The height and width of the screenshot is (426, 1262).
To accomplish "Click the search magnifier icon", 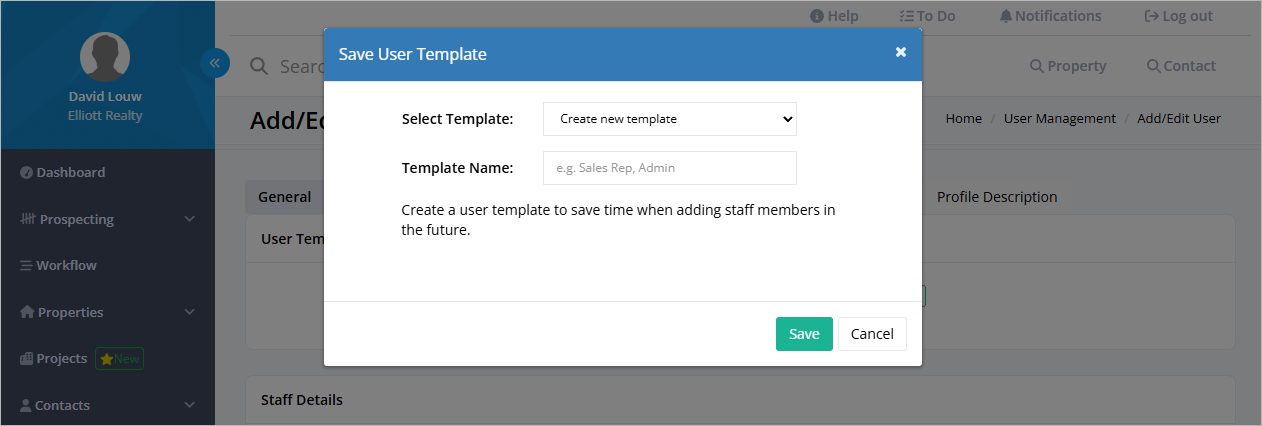I will pos(259,66).
